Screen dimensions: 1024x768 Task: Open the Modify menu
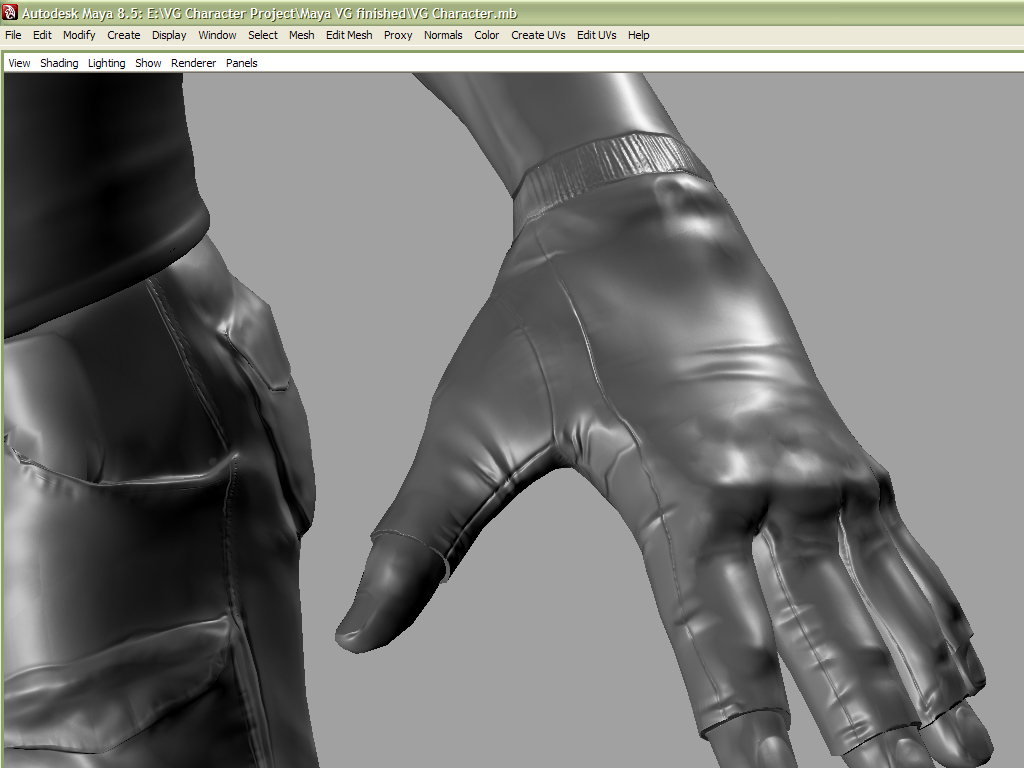(x=79, y=35)
